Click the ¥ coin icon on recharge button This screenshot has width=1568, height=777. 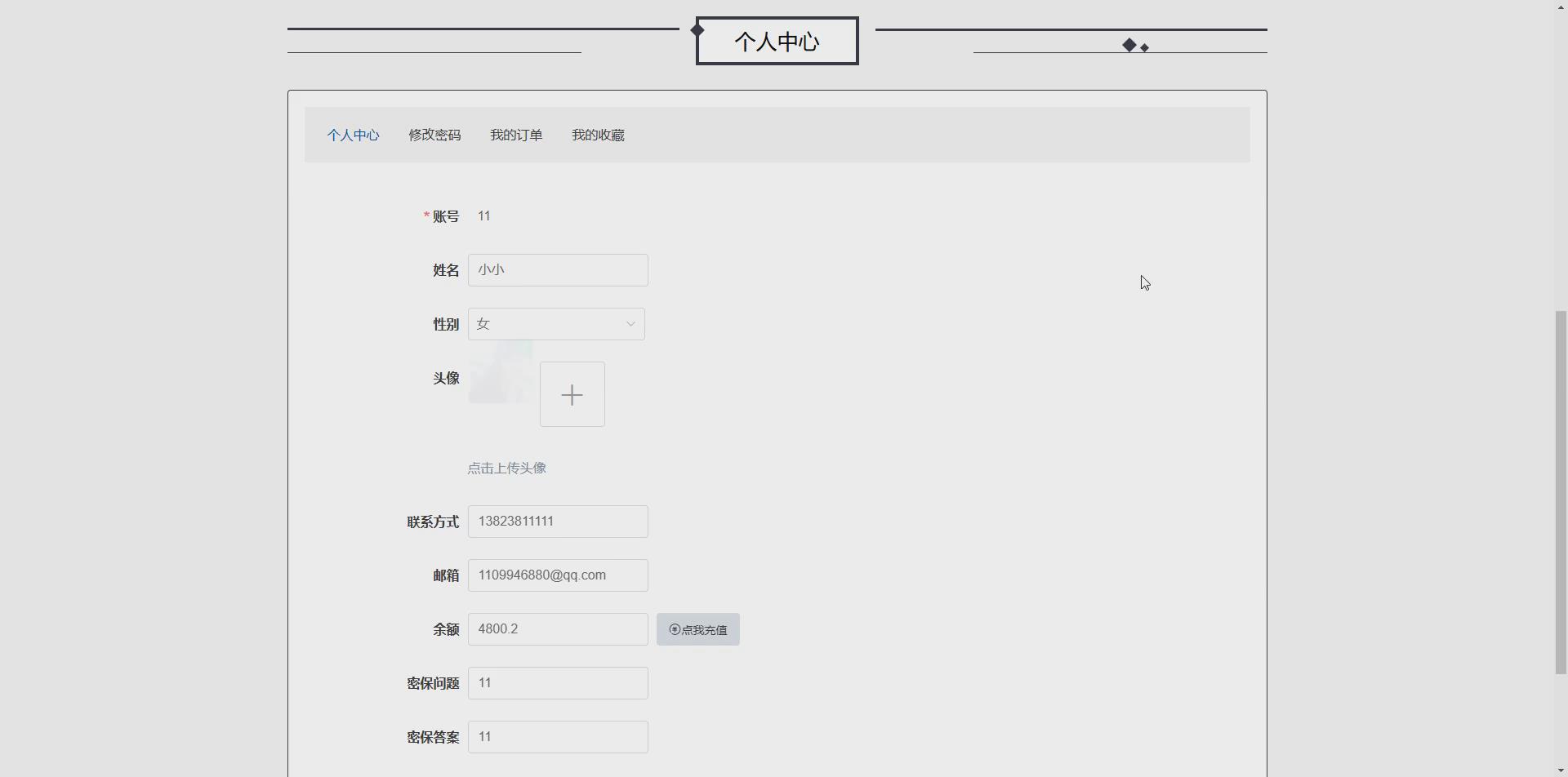click(x=674, y=629)
